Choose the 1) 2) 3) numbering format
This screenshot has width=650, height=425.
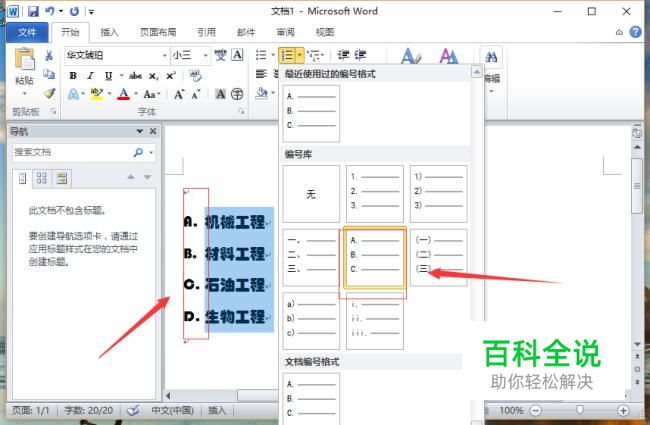tap(439, 194)
